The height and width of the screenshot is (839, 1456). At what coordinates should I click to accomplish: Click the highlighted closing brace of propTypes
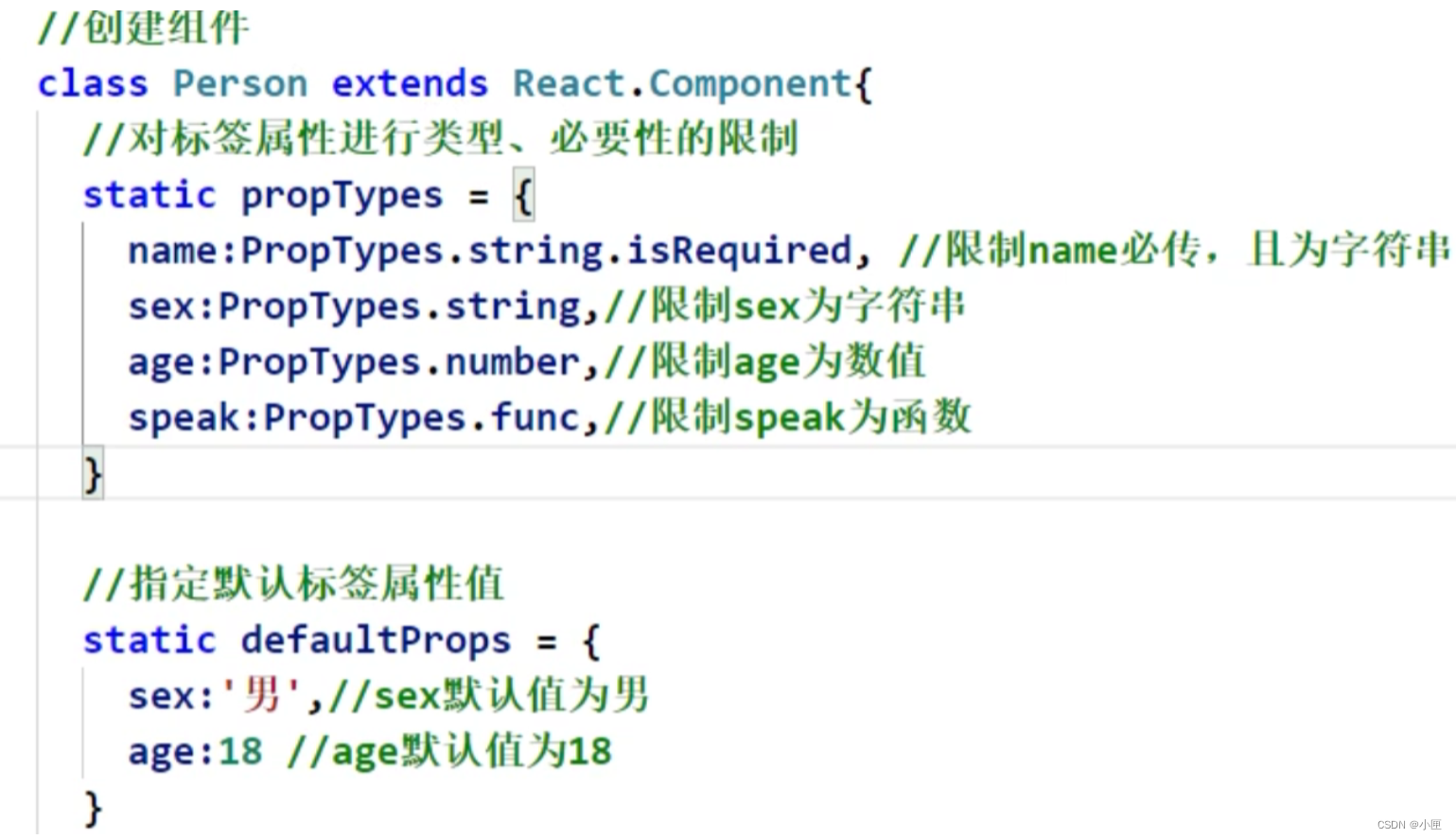pos(93,474)
